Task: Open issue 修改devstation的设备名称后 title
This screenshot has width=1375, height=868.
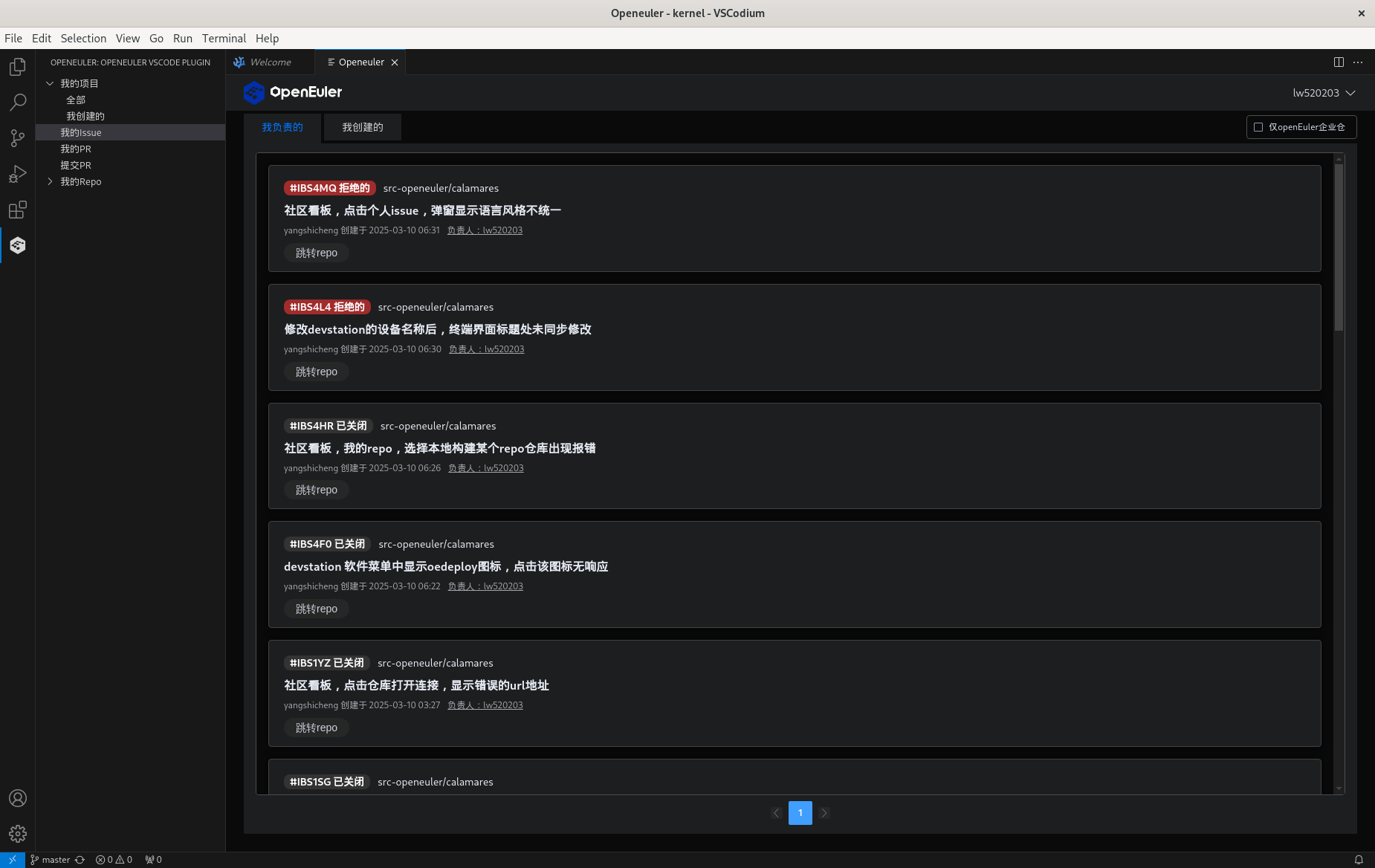Action: pyautogui.click(x=438, y=329)
